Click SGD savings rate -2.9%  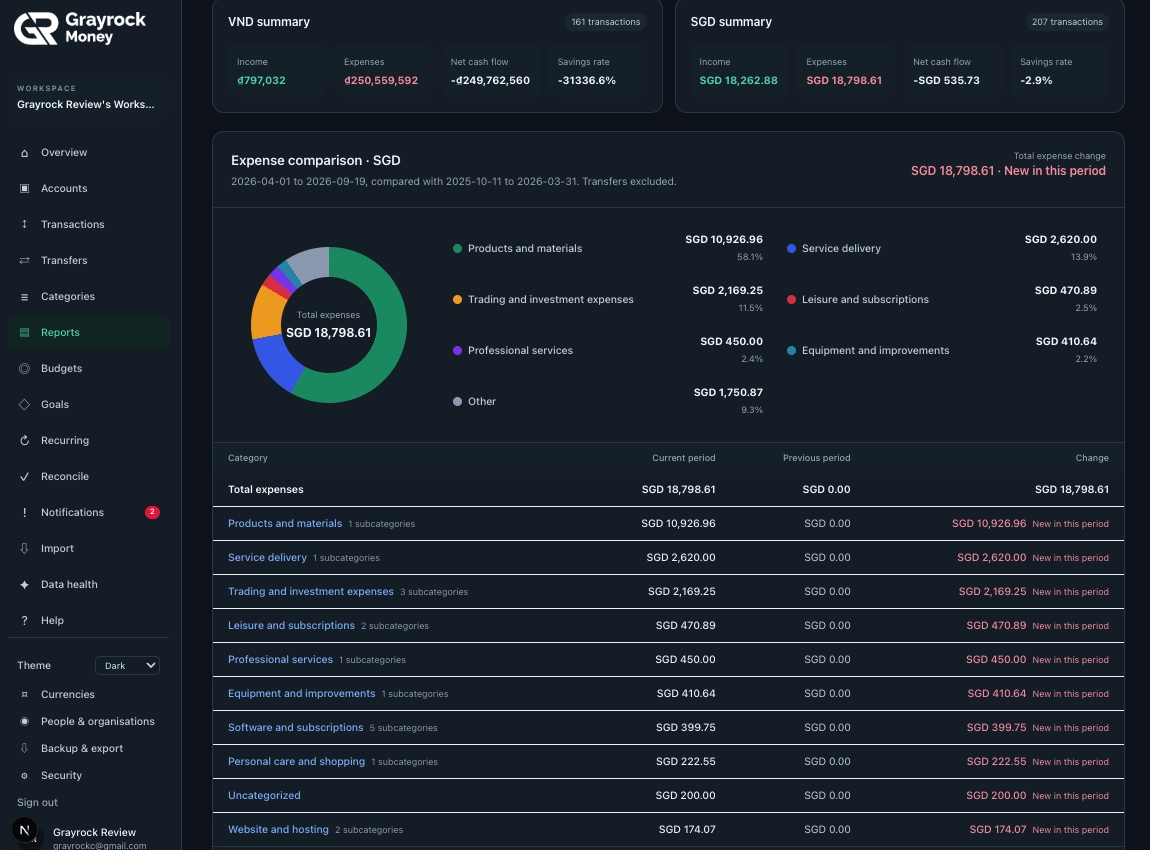1036,80
